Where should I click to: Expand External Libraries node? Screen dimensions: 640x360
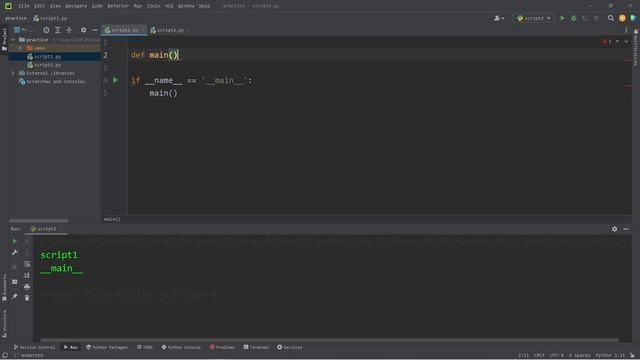click(x=13, y=73)
